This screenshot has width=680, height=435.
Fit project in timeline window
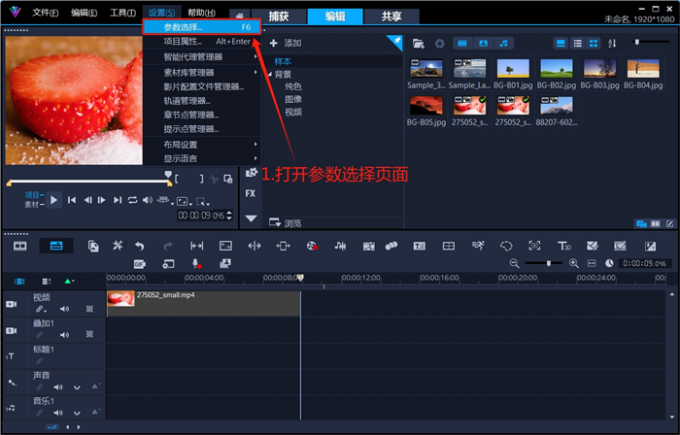click(x=592, y=263)
